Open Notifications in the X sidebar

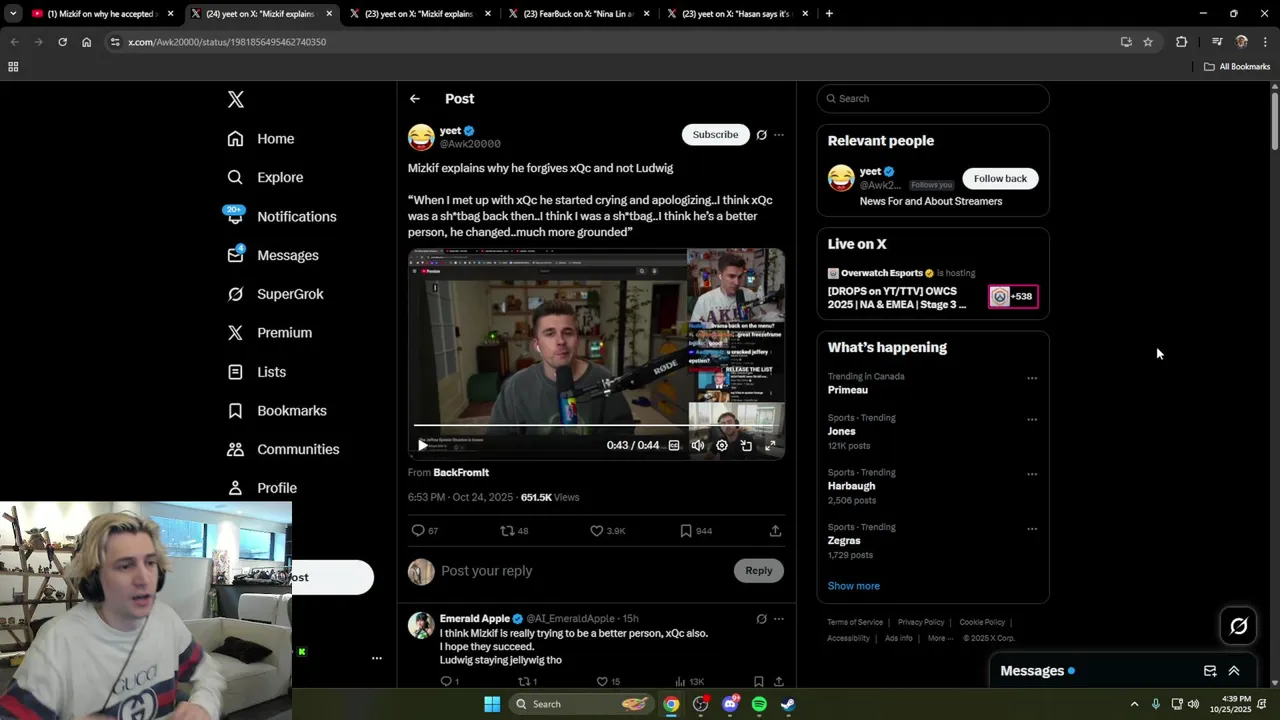pyautogui.click(x=282, y=216)
